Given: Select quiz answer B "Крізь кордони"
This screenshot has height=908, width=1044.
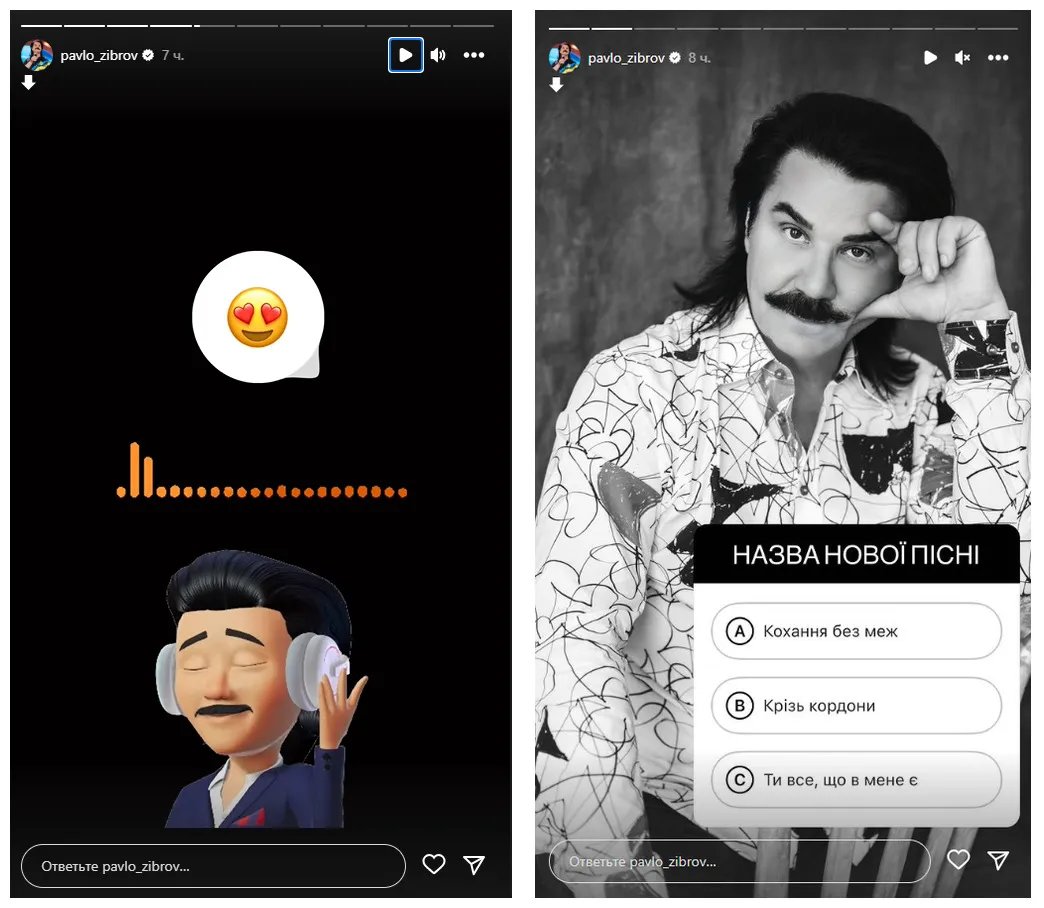Looking at the screenshot, I should tap(856, 706).
